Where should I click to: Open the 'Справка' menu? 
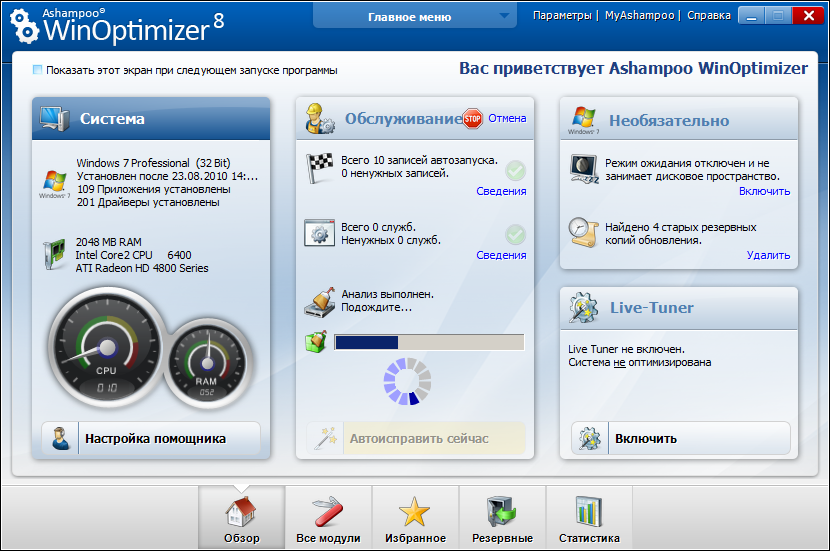click(x=710, y=16)
